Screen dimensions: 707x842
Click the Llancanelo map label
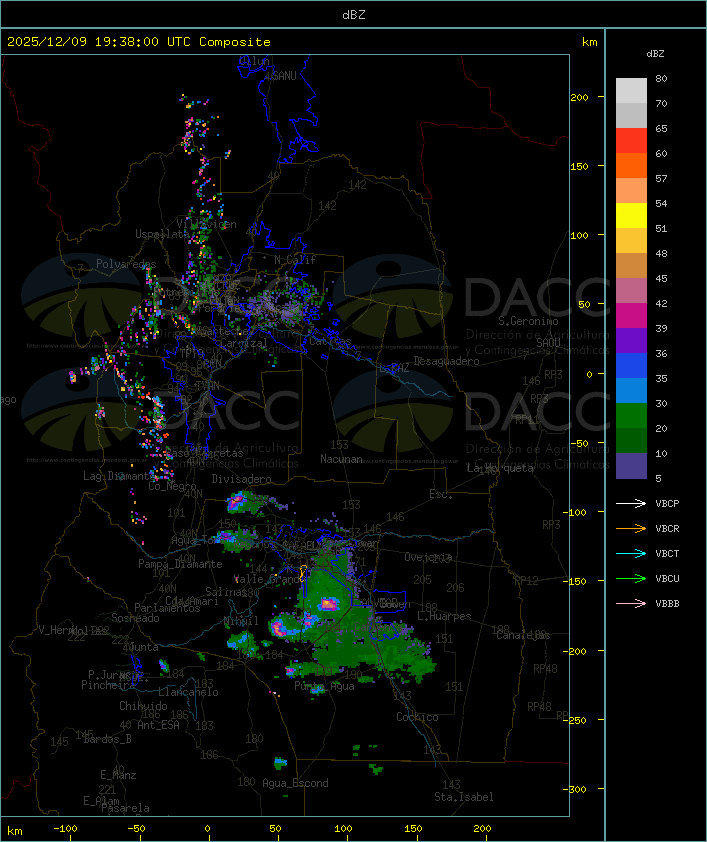click(x=188, y=692)
